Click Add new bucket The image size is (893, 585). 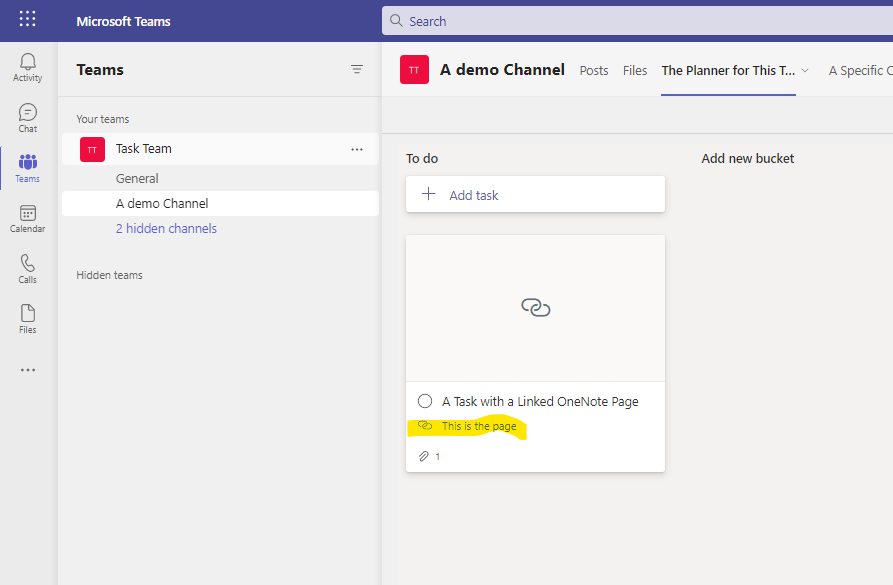click(x=747, y=158)
